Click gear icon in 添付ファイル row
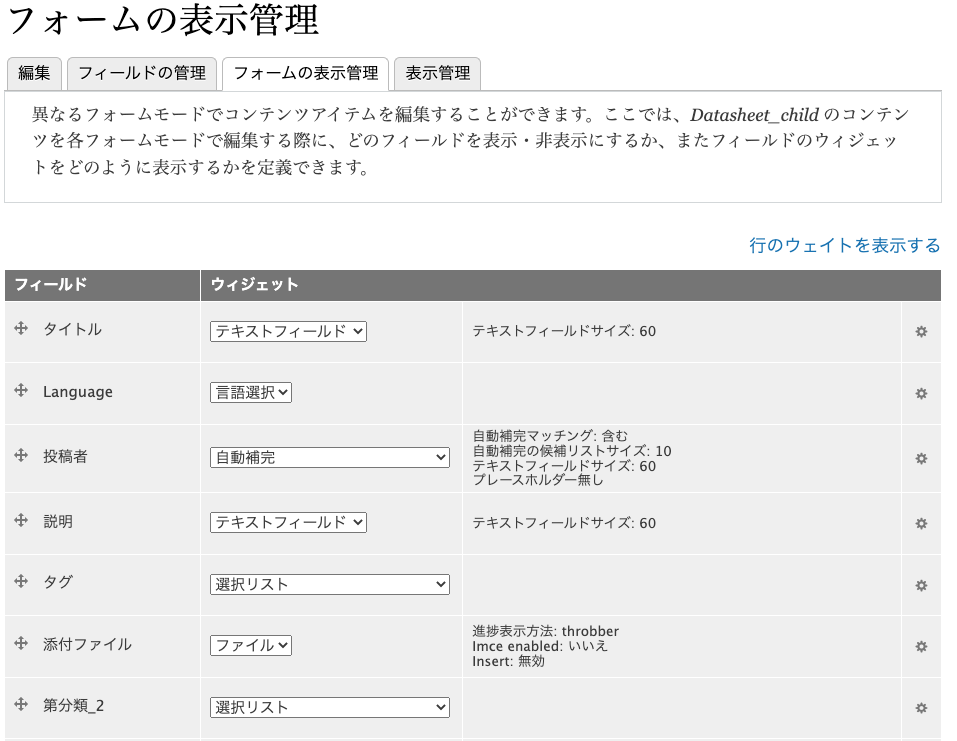Screen dimensions: 957x741 click(921, 646)
